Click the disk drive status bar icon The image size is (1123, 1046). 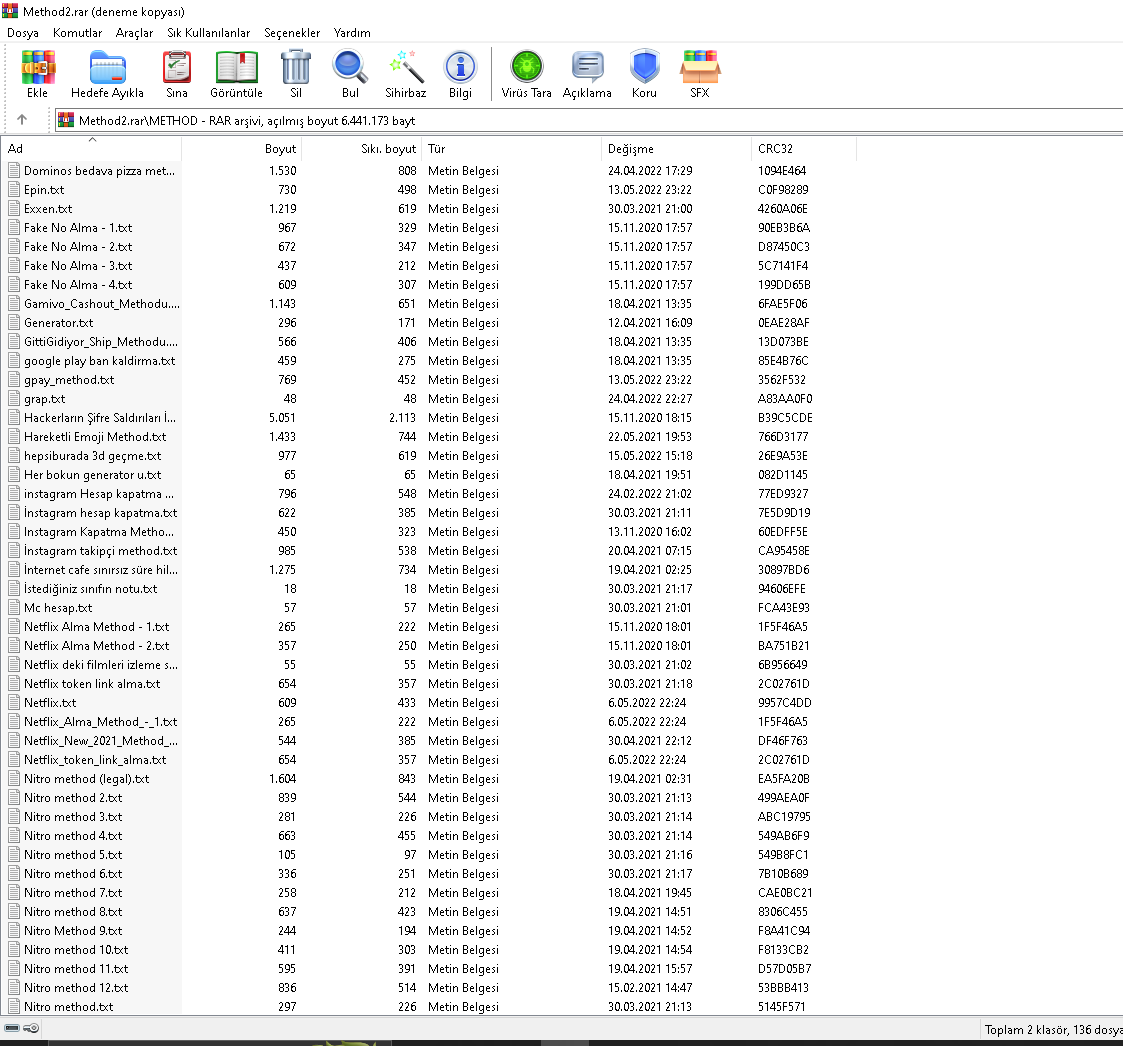pyautogui.click(x=12, y=1028)
